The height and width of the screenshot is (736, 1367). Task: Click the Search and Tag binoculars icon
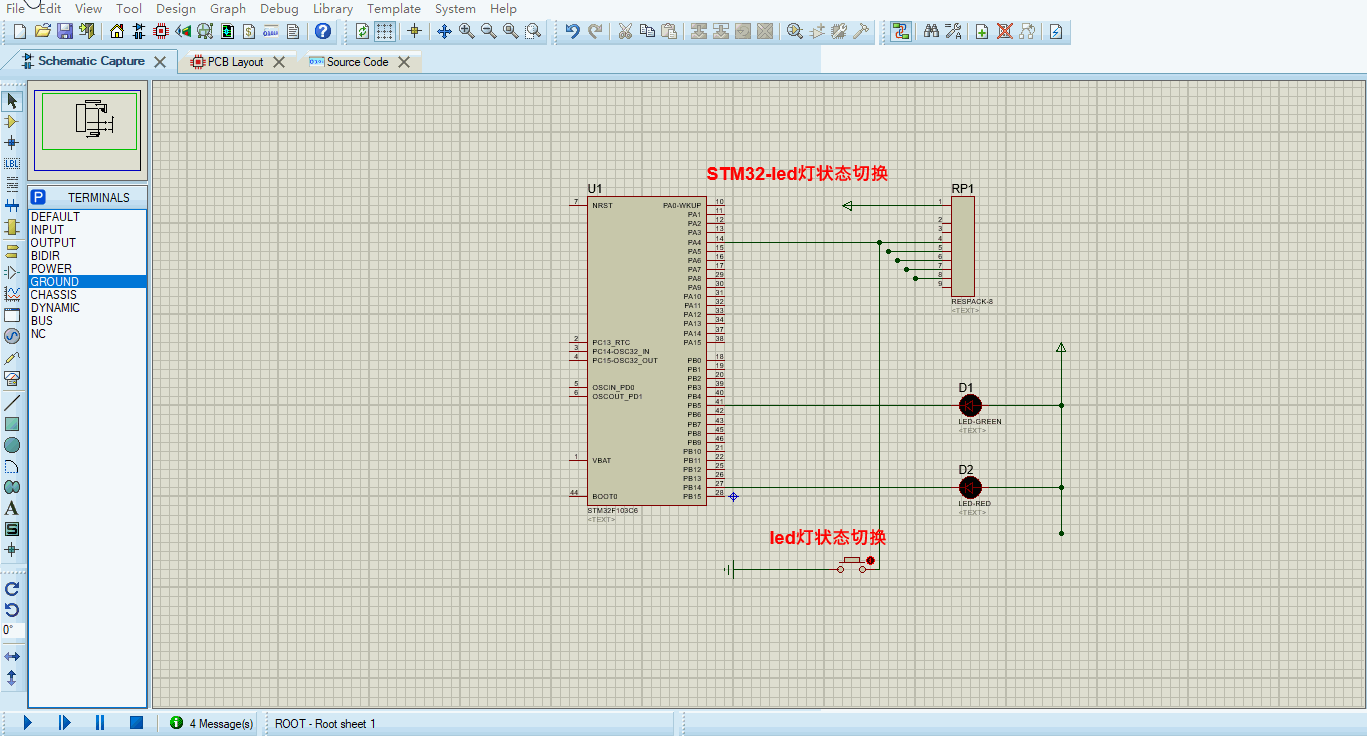point(931,31)
